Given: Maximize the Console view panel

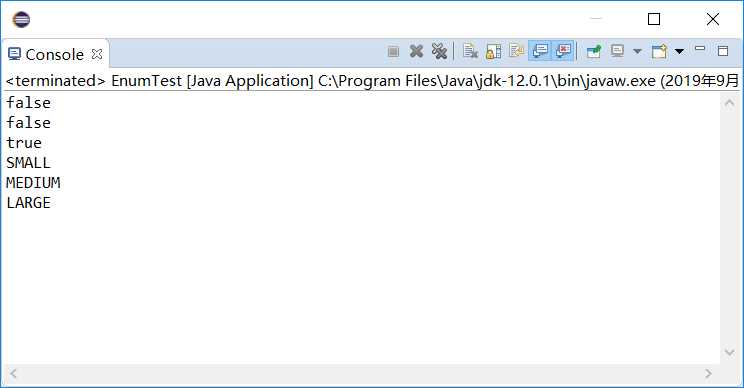Looking at the screenshot, I should pos(723,51).
